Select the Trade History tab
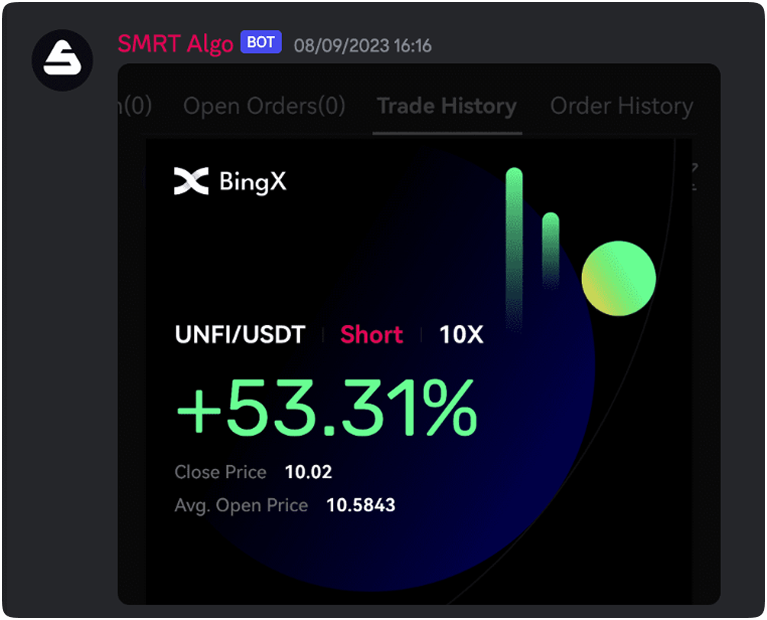The height and width of the screenshot is (620, 767). (x=447, y=106)
